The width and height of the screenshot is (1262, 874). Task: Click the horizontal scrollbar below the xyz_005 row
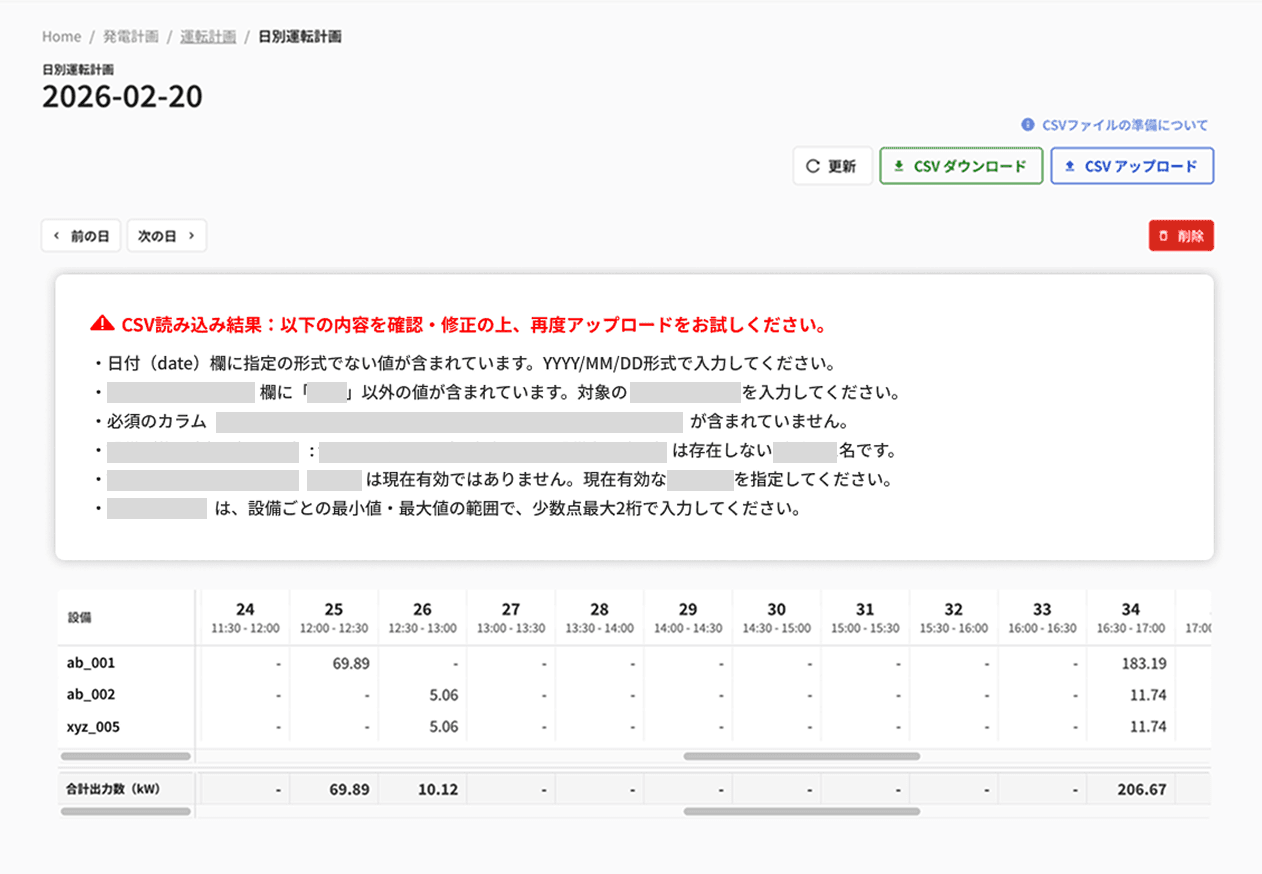click(x=801, y=757)
